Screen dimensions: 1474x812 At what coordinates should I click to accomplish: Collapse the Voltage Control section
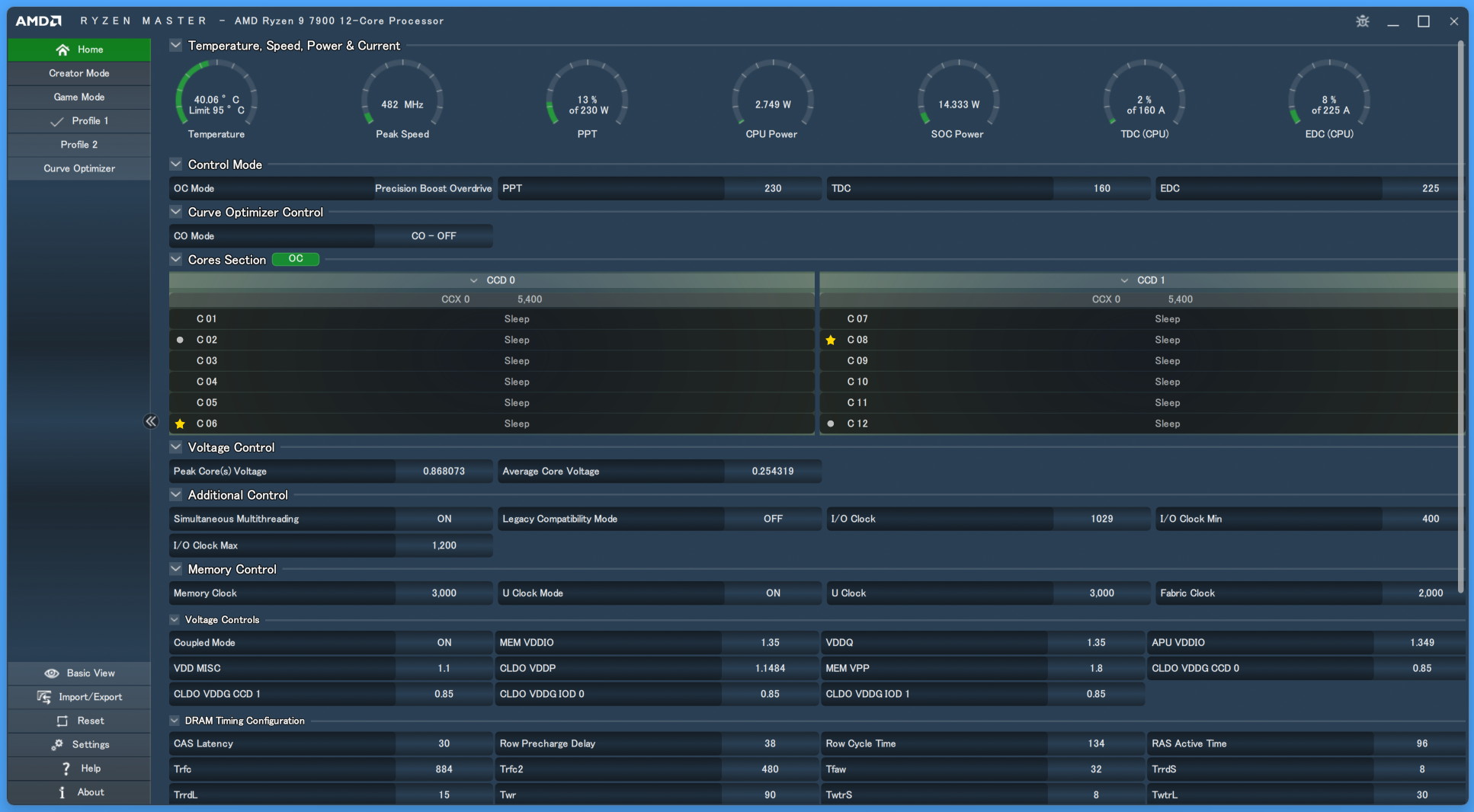point(176,447)
